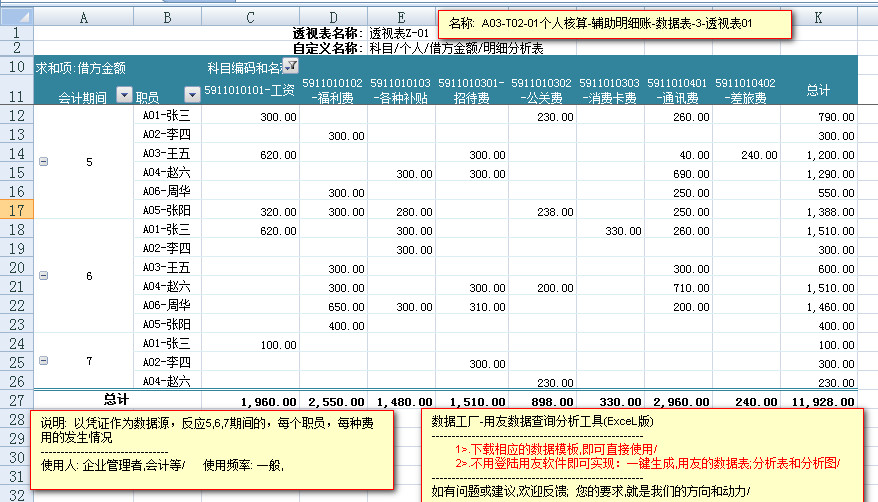
Task: Click the 求和项:借方金额 cell
Action: tap(81, 67)
